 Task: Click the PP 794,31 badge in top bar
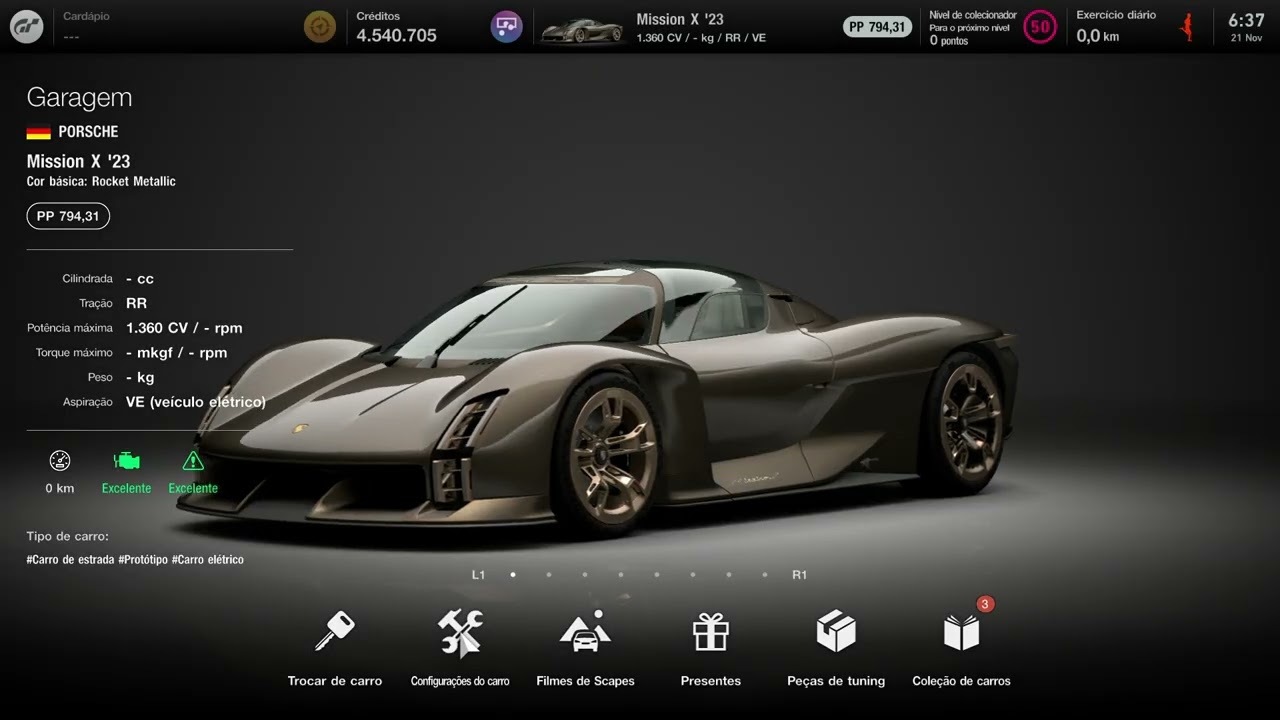pos(877,27)
